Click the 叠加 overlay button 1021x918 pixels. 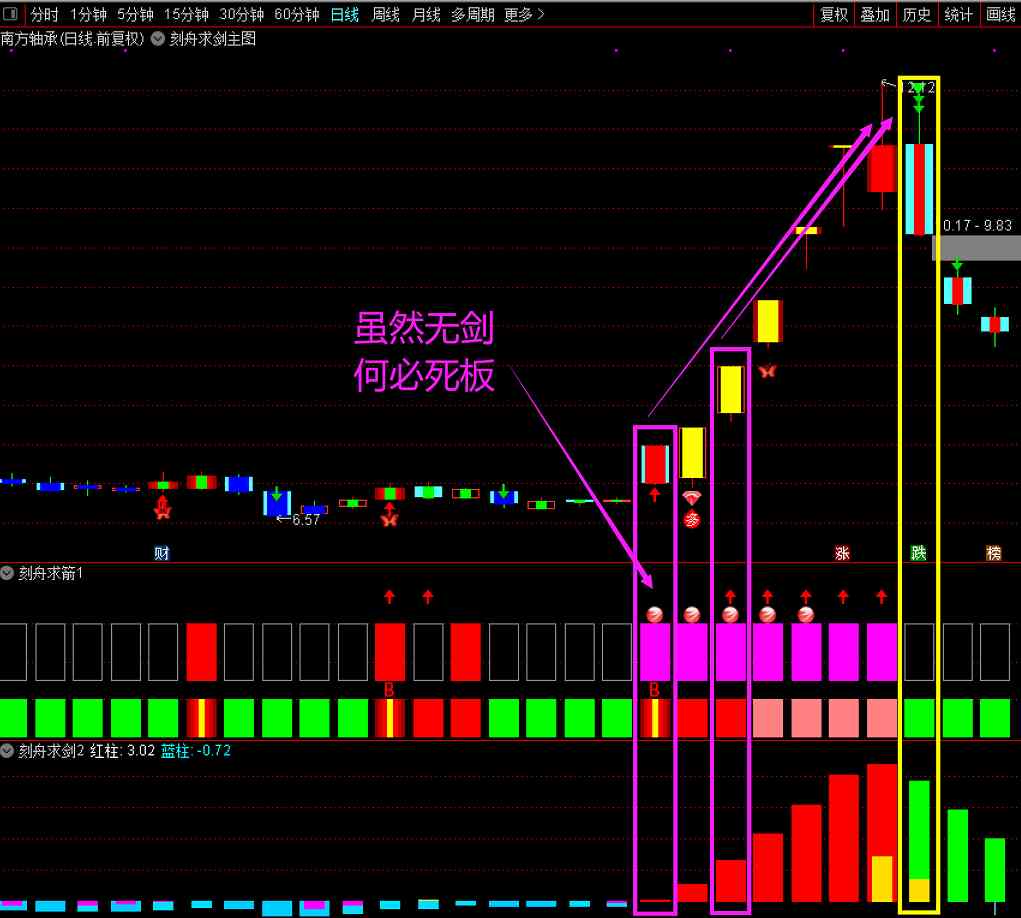click(874, 14)
